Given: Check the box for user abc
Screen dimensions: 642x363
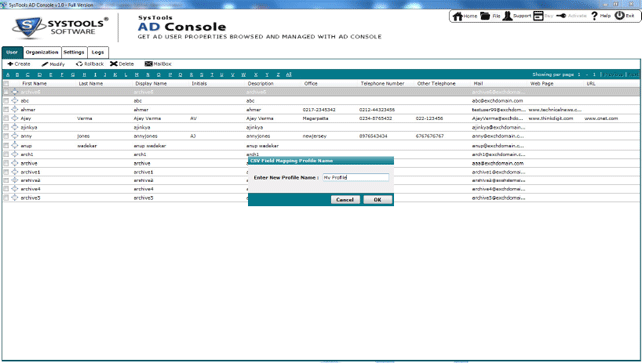Looking at the screenshot, I should point(6,101).
